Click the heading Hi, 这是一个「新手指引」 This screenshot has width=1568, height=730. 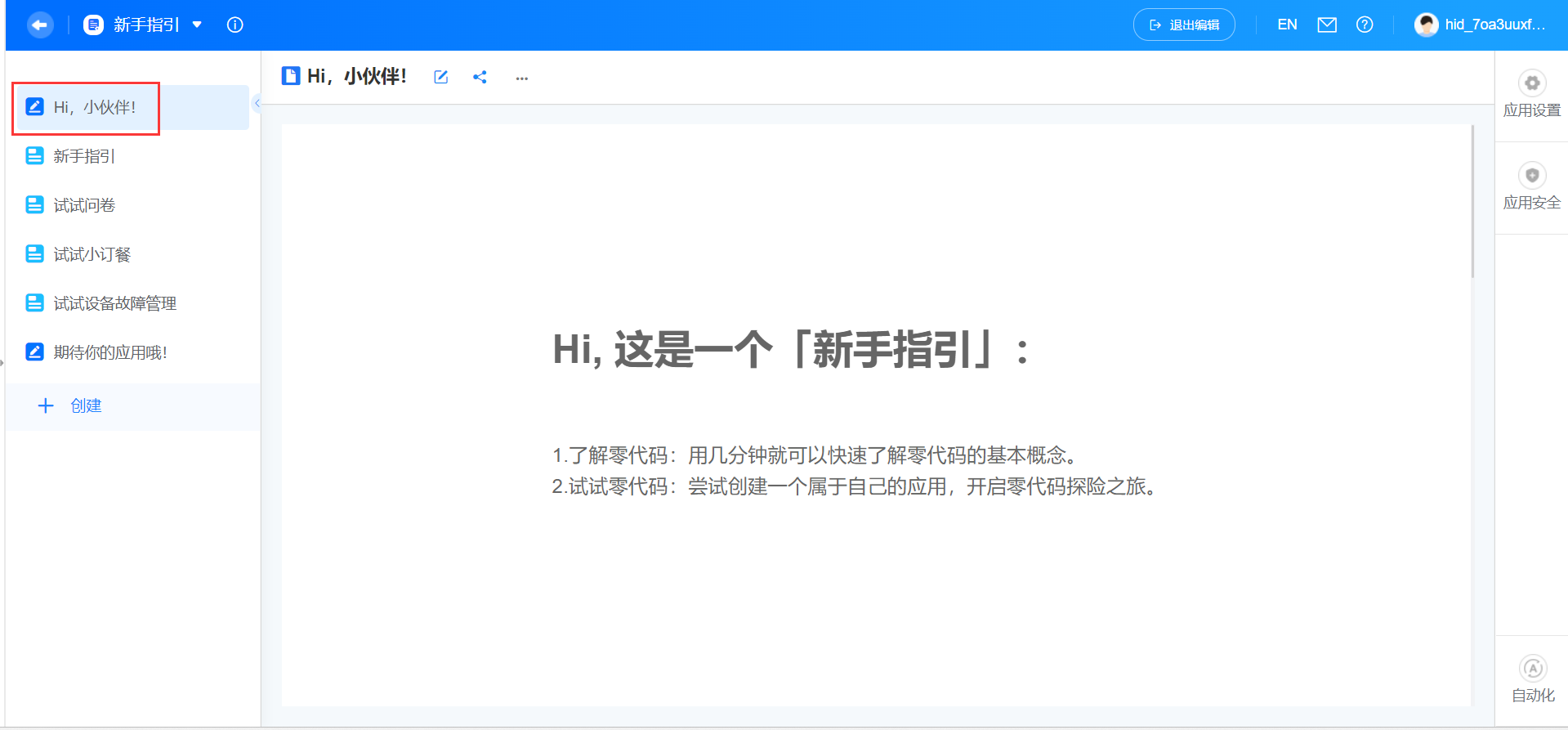tap(790, 349)
